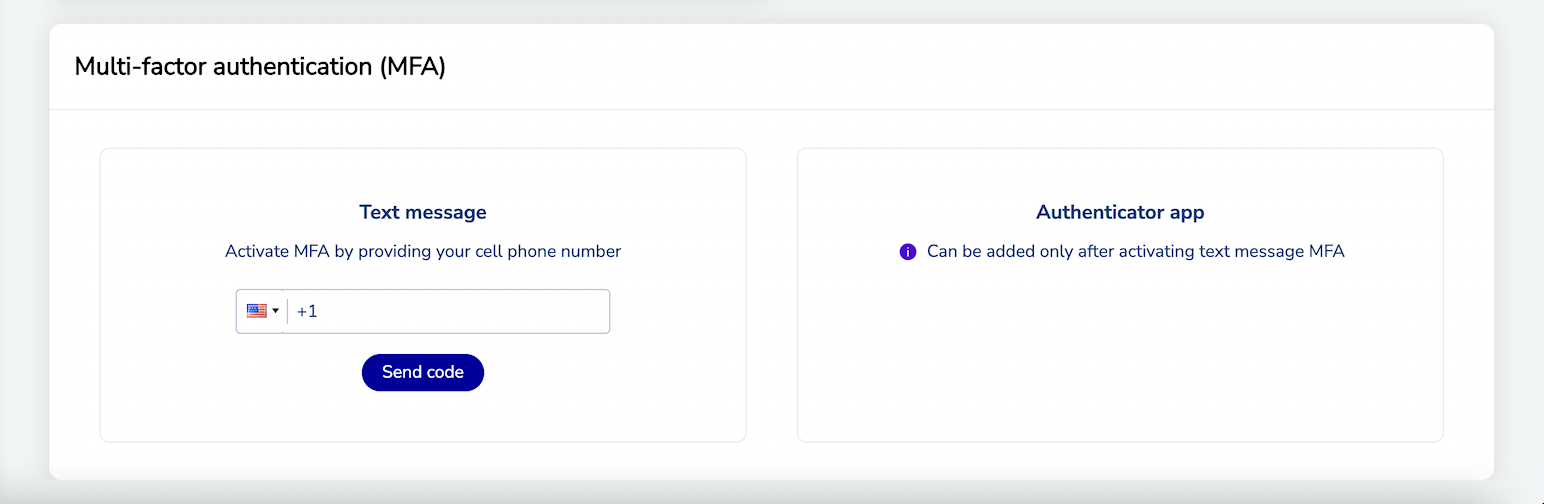Click the purple info icon

tap(908, 252)
